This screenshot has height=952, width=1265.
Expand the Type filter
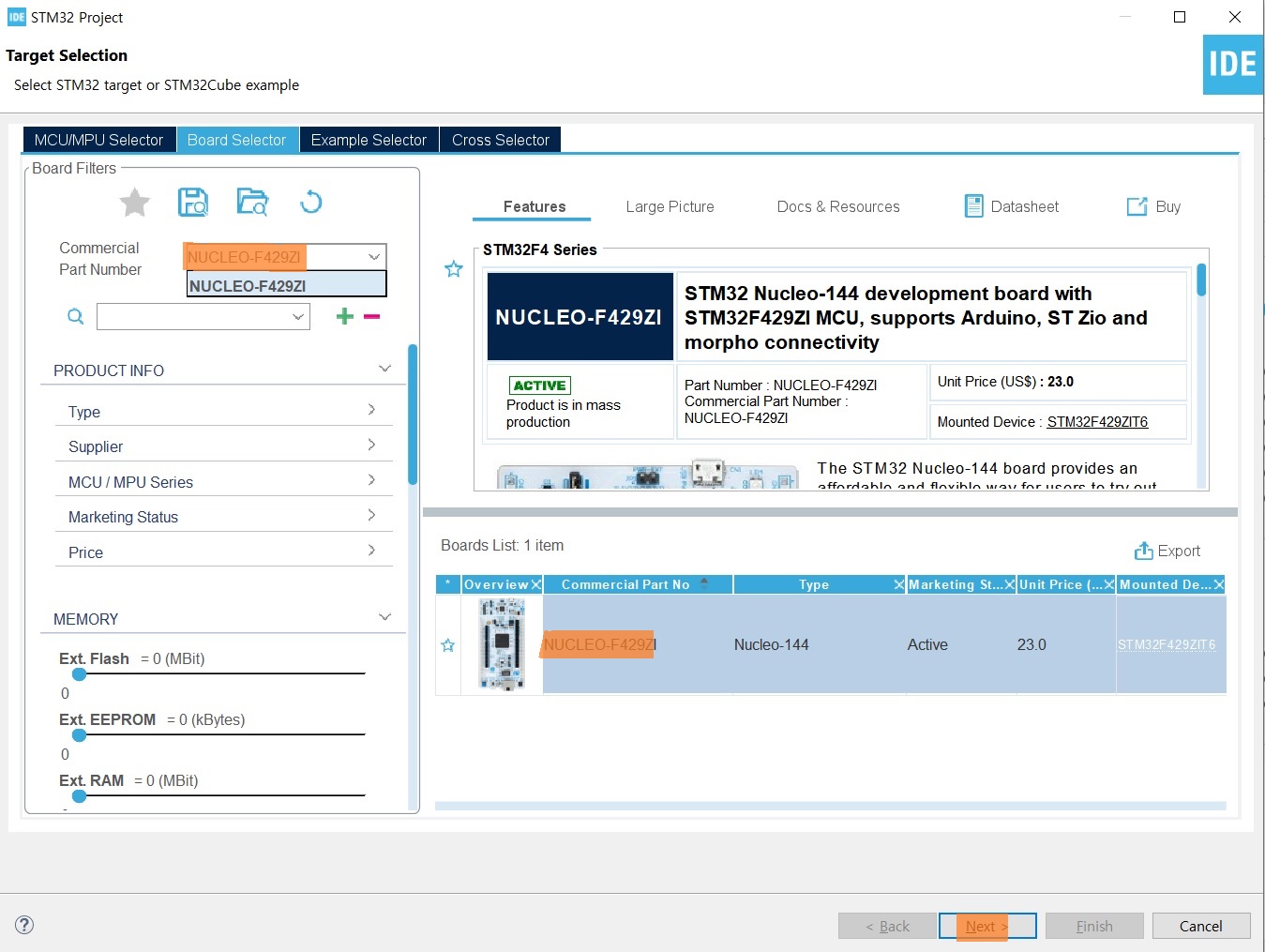[x=371, y=410]
